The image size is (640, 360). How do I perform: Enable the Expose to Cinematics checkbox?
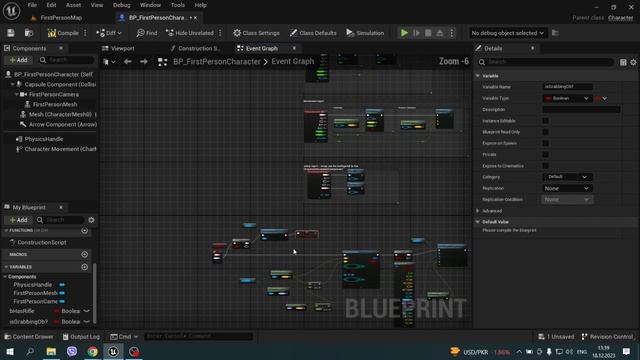coord(545,166)
